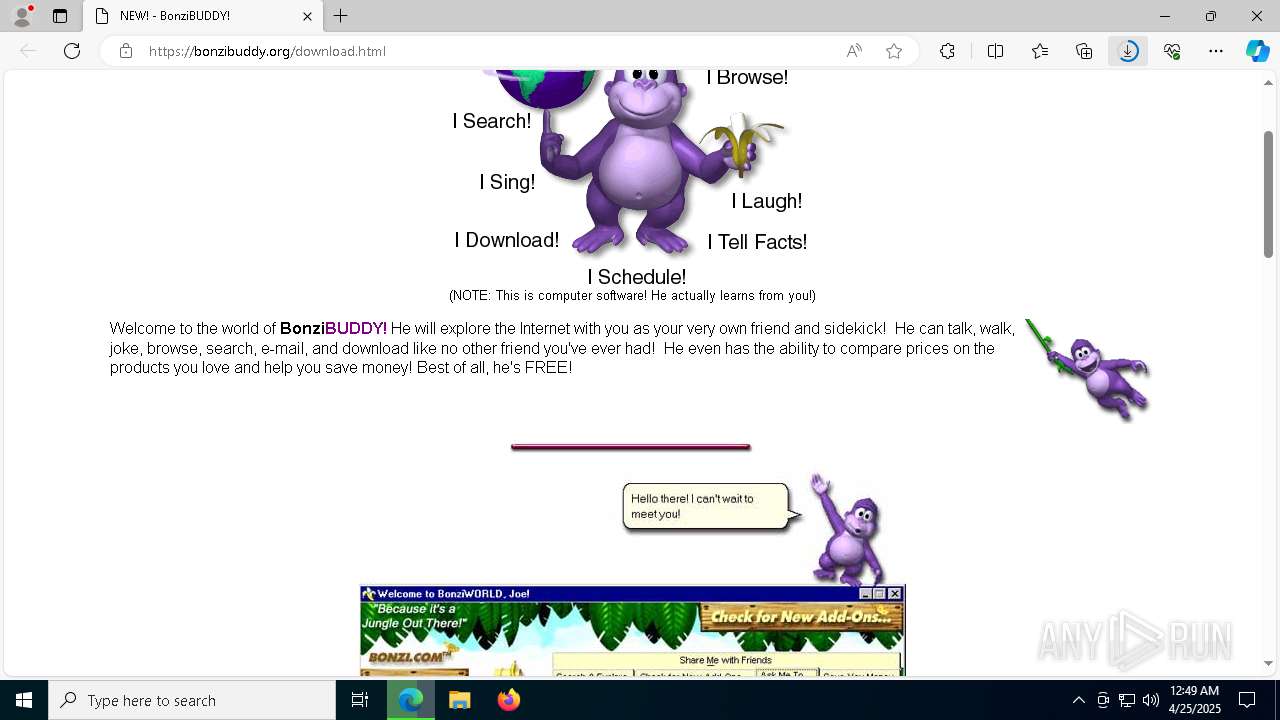
Task: Open the Windows Start menu
Action: pos(24,700)
